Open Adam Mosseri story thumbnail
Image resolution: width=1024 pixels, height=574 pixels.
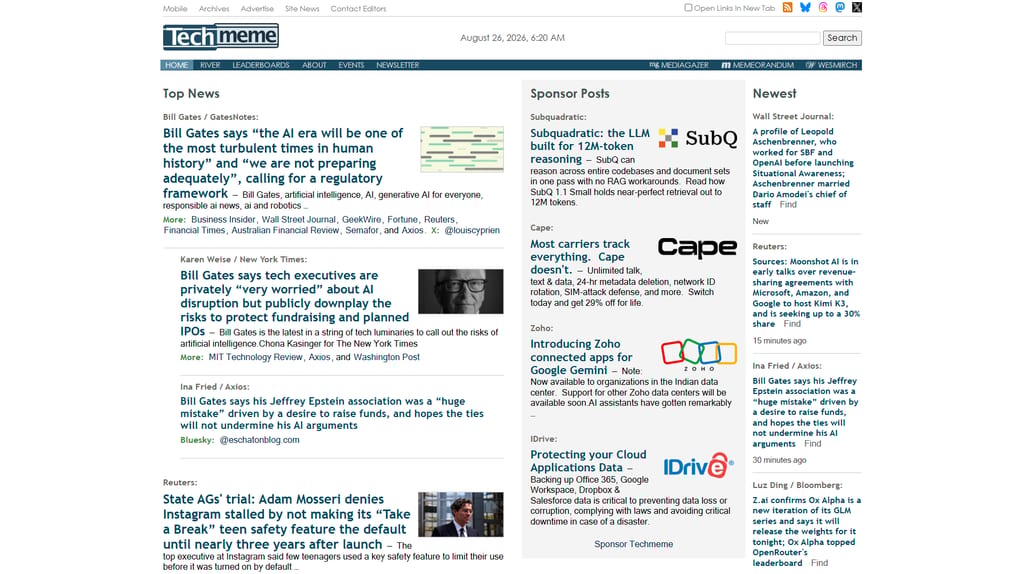click(460, 515)
